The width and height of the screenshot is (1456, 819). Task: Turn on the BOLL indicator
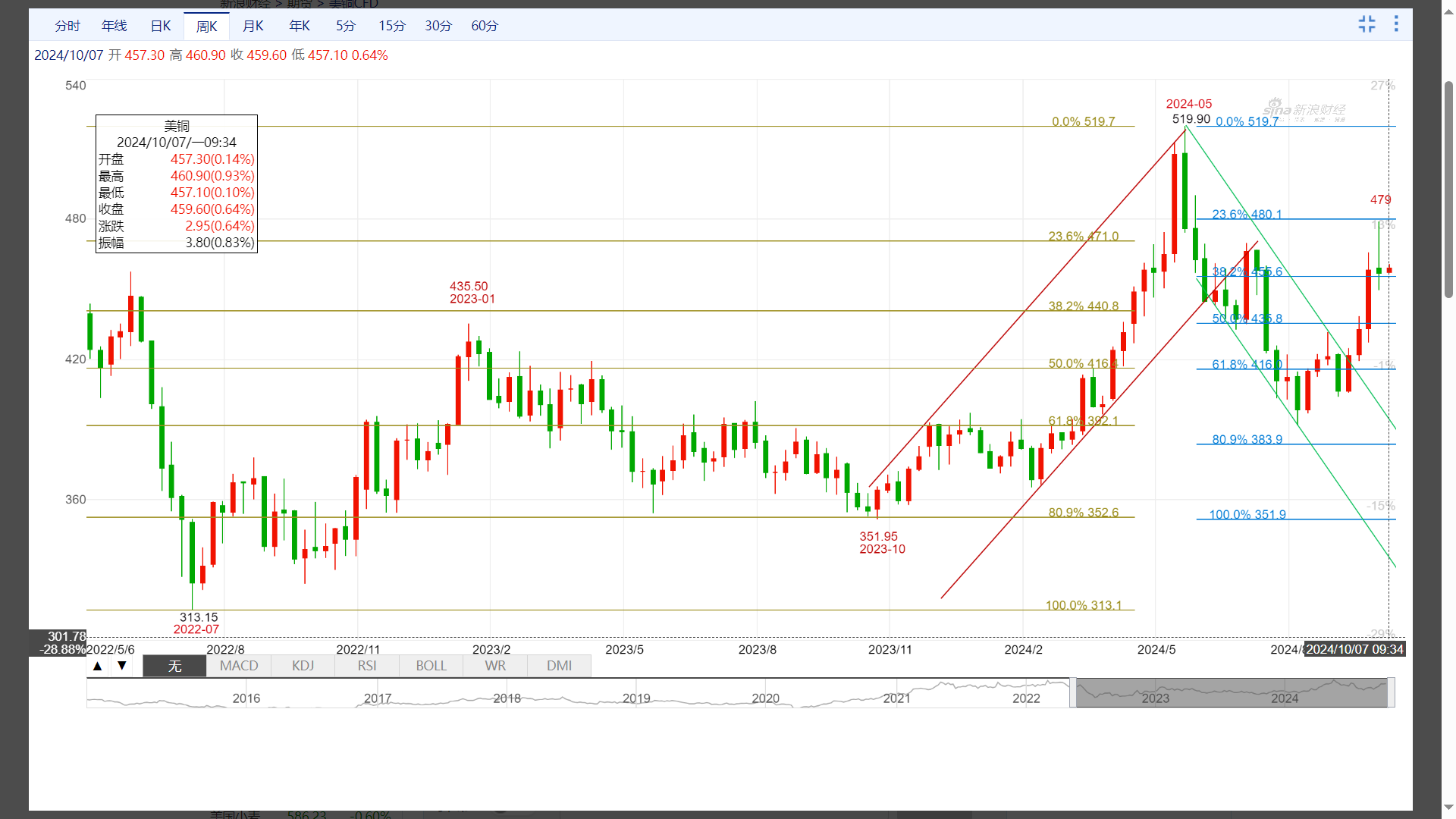pos(431,666)
